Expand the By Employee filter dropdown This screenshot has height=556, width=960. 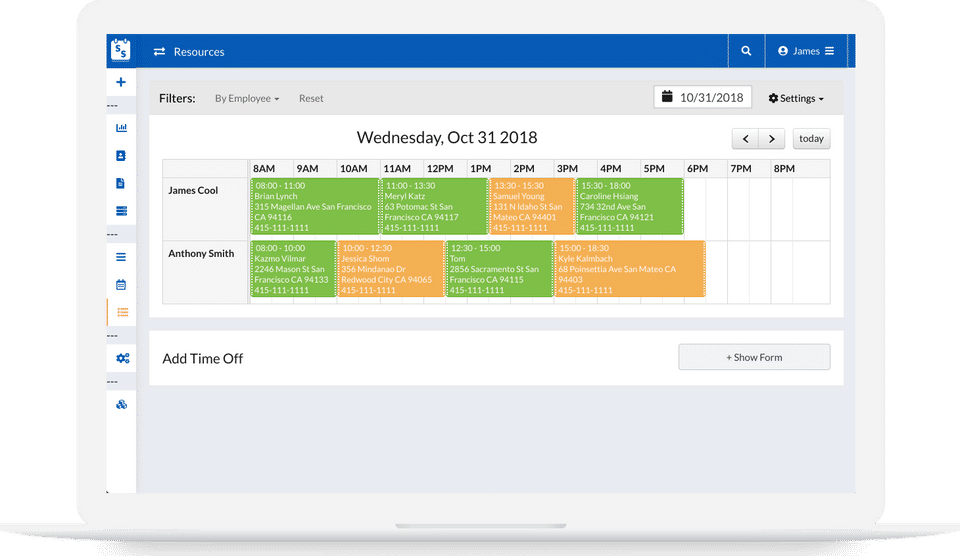point(247,98)
